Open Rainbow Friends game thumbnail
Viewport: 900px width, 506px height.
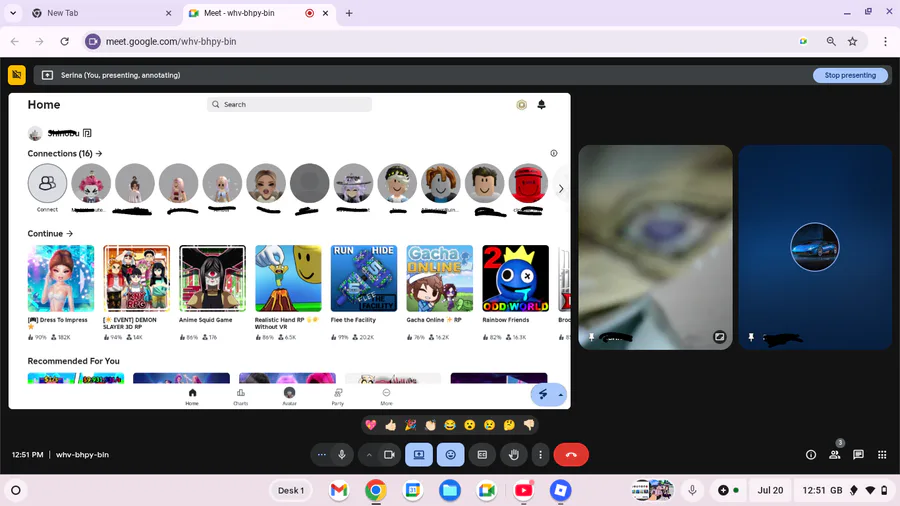pos(515,279)
